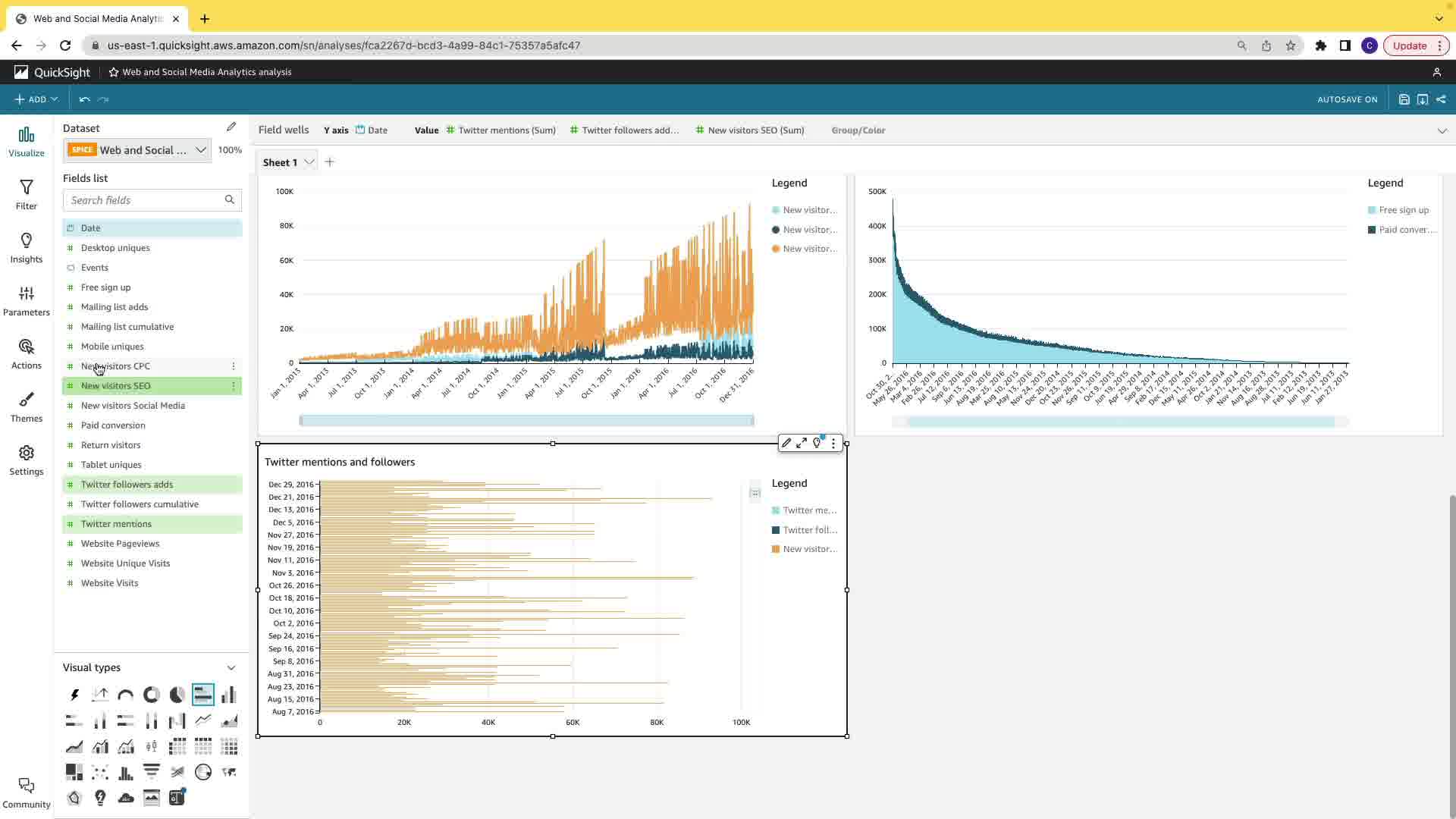The width and height of the screenshot is (1456, 819).
Task: Toggle the Website Pageviews field
Action: (x=120, y=544)
